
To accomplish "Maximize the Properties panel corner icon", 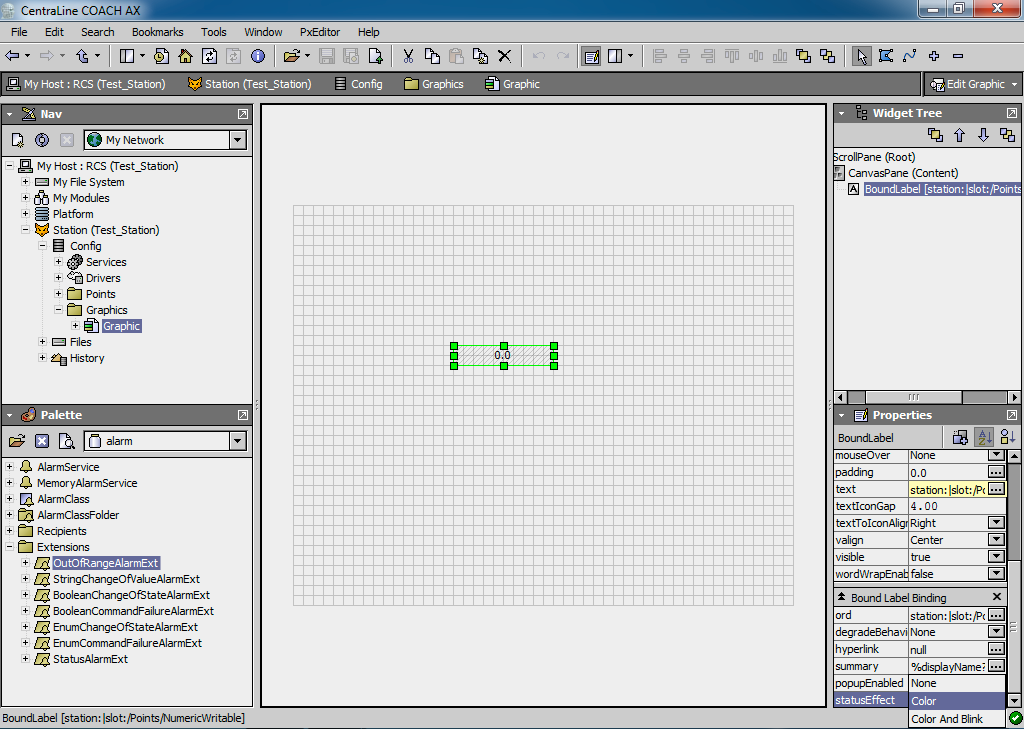I will pyautogui.click(x=1012, y=415).
